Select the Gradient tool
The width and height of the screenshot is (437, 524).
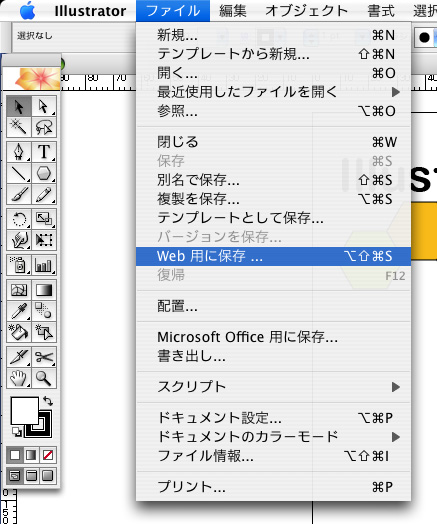44,290
